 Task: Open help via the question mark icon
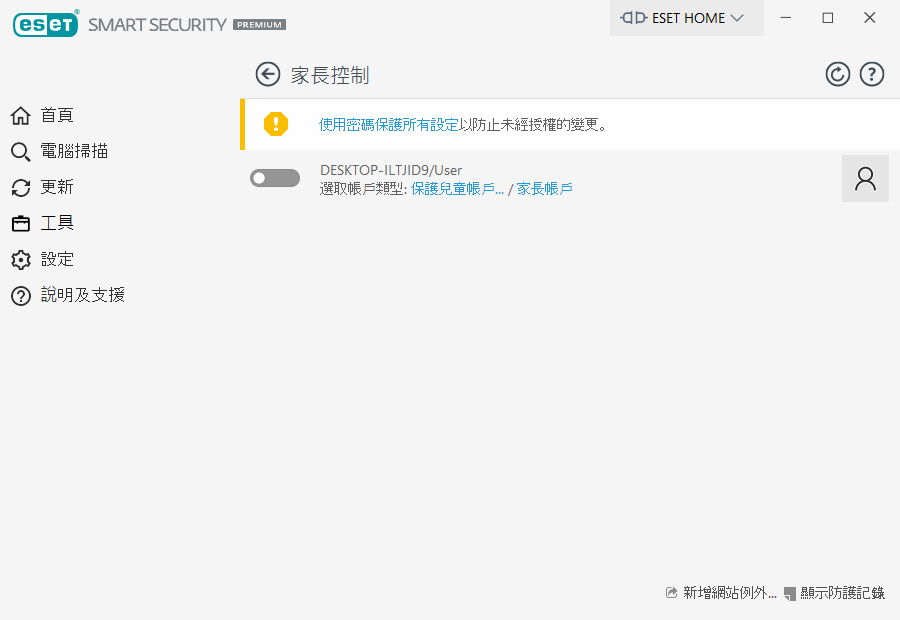[872, 74]
